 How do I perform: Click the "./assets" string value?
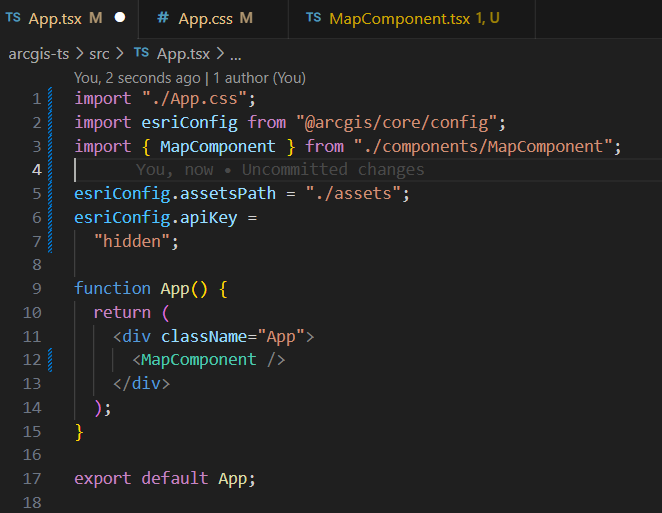coord(353,194)
